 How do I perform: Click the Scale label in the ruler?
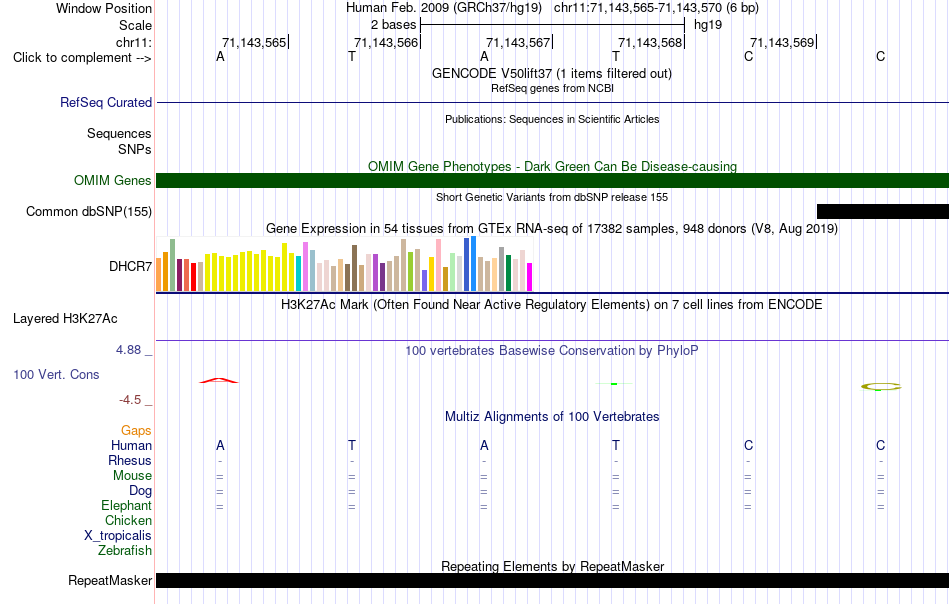pyautogui.click(x=135, y=25)
